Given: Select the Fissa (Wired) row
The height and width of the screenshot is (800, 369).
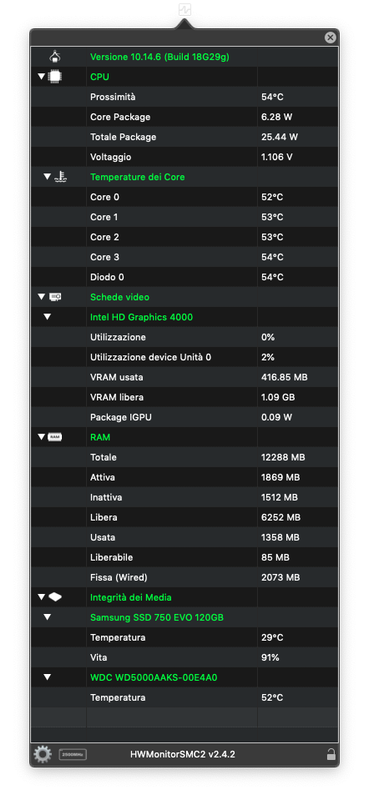Looking at the screenshot, I should pos(185,577).
